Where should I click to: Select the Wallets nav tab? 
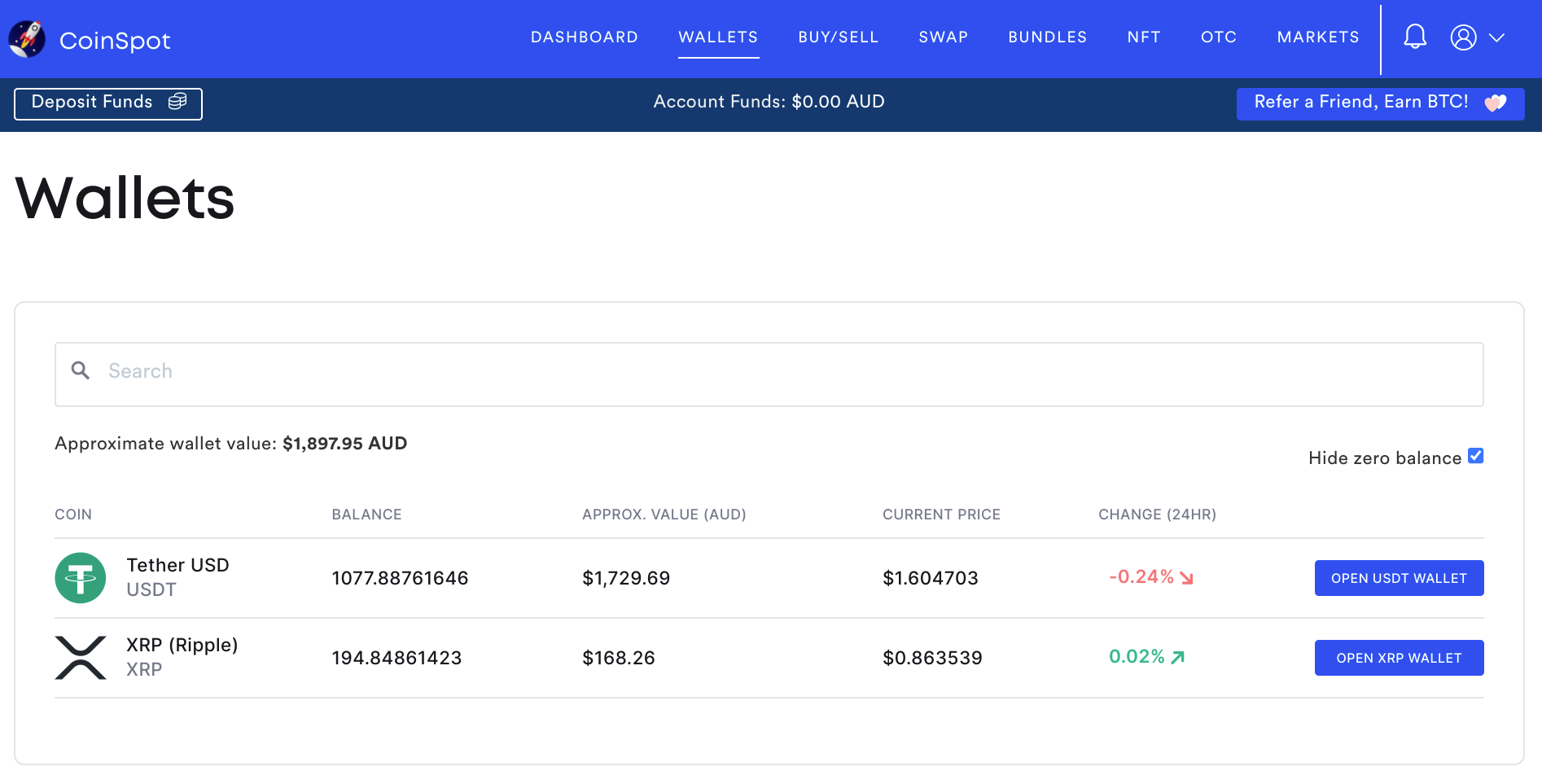[x=718, y=37]
